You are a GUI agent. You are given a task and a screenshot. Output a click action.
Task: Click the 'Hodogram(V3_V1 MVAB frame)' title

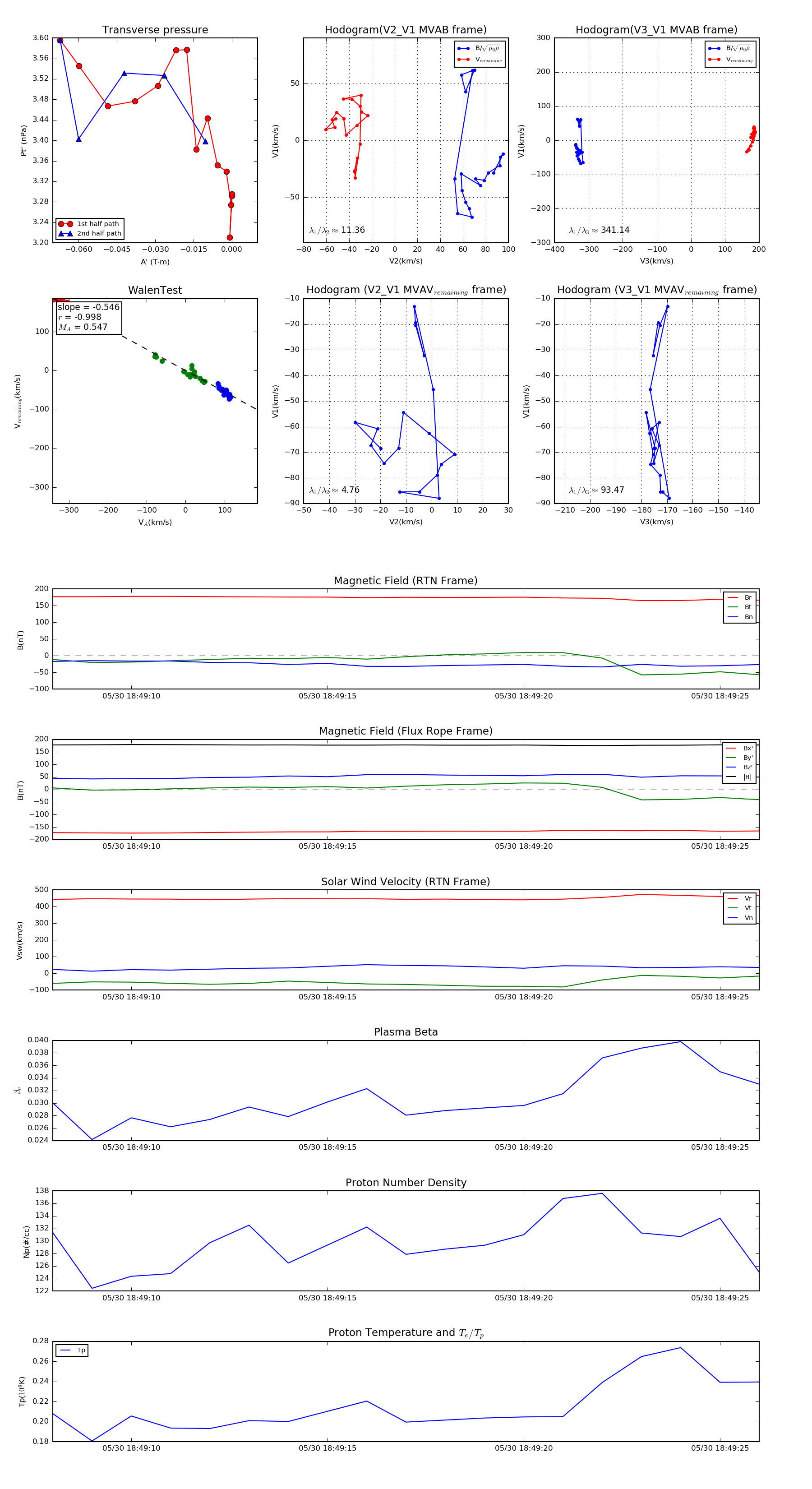(x=656, y=30)
